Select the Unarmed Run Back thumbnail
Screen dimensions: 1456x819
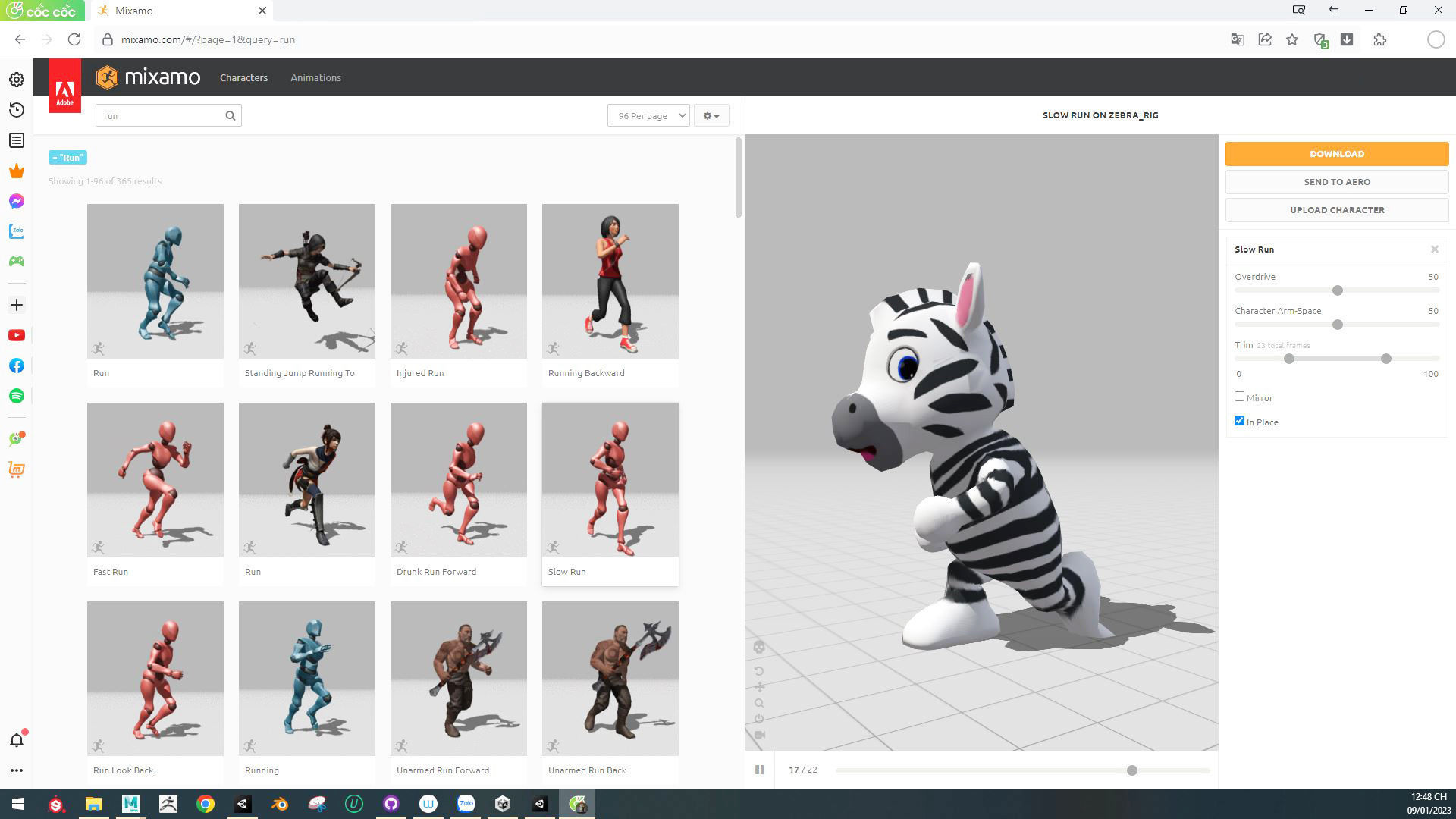coord(610,679)
